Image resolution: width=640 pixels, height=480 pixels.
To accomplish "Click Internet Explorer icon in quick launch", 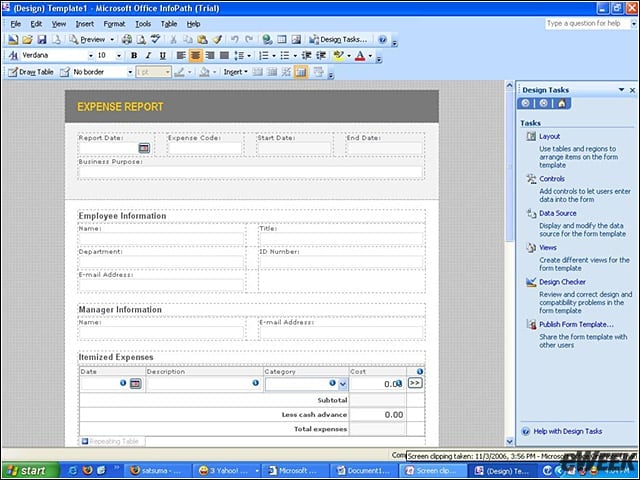I will pyautogui.click(x=73, y=470).
